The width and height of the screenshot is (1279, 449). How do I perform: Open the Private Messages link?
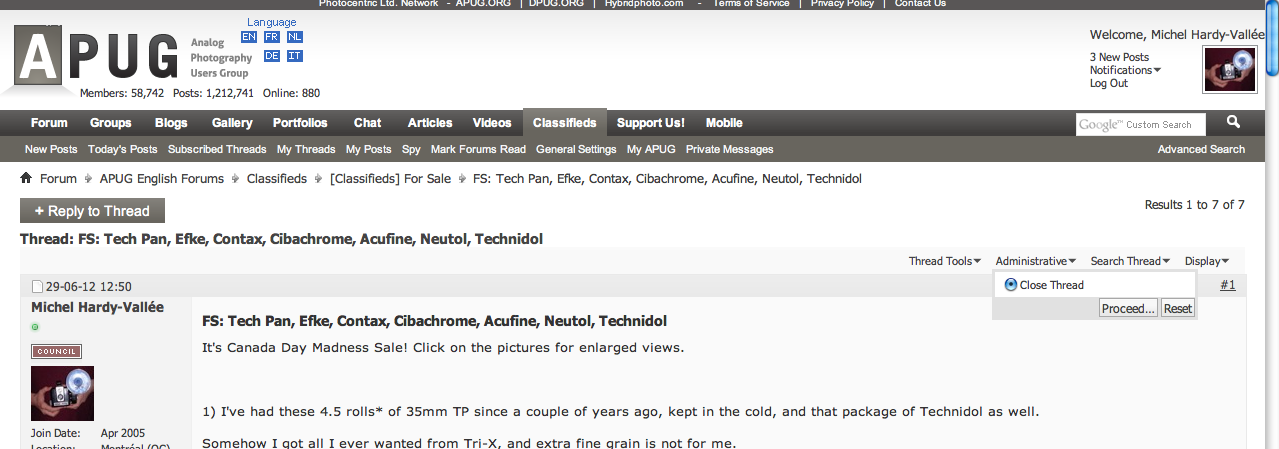(x=729, y=149)
